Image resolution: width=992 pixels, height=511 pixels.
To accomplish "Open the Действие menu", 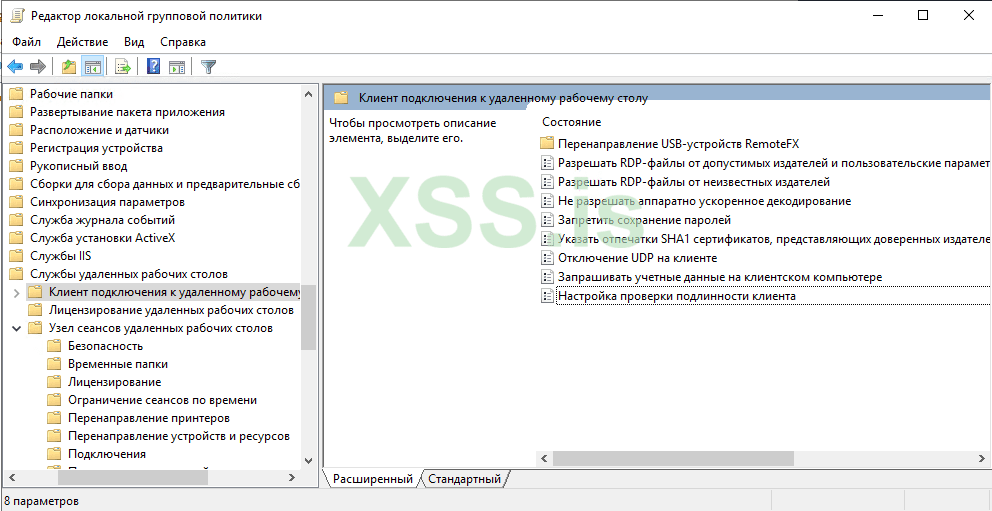I will click(82, 42).
